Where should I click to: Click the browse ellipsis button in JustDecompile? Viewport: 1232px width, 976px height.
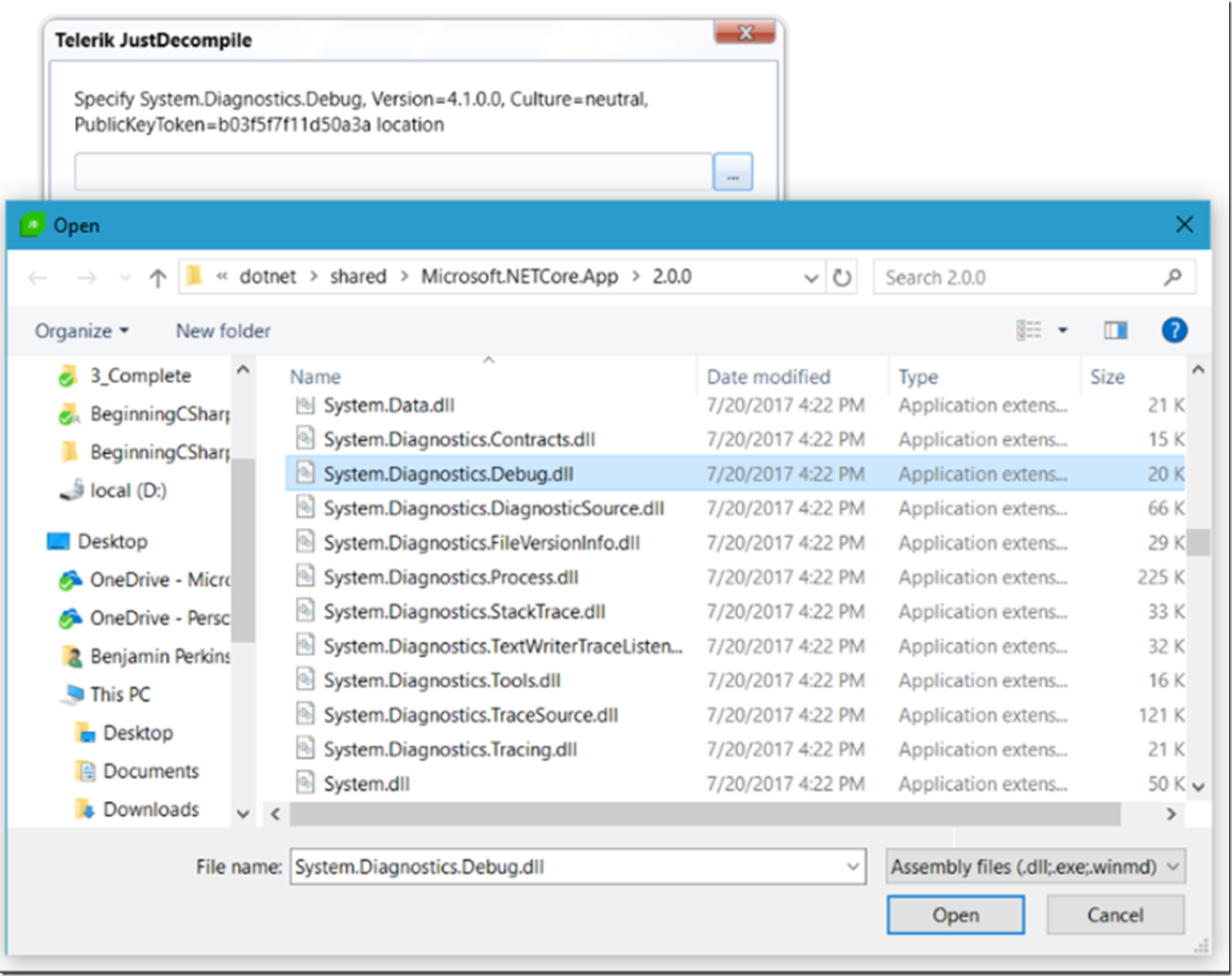[732, 172]
